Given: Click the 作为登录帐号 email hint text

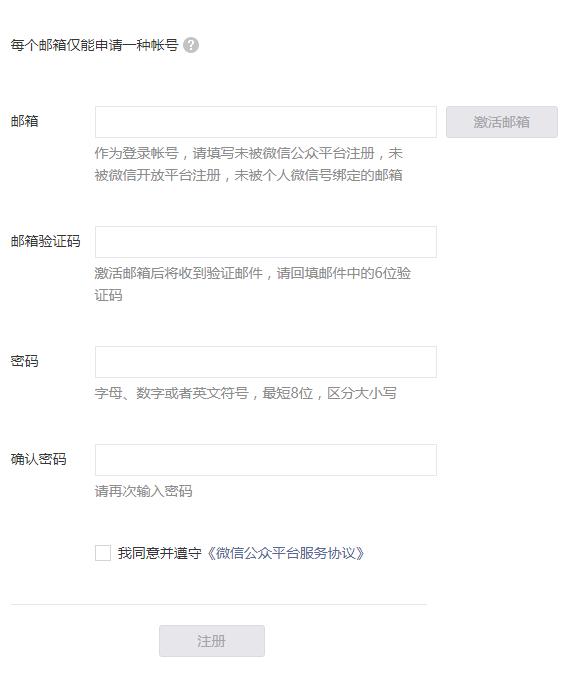Looking at the screenshot, I should (x=249, y=164).
